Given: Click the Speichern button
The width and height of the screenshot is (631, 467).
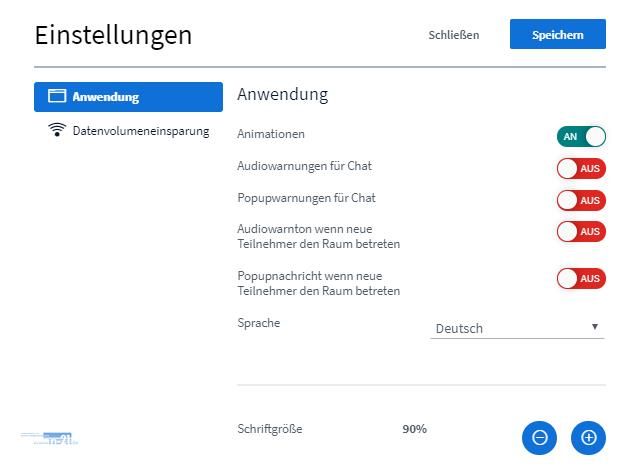Looking at the screenshot, I should tap(557, 35).
